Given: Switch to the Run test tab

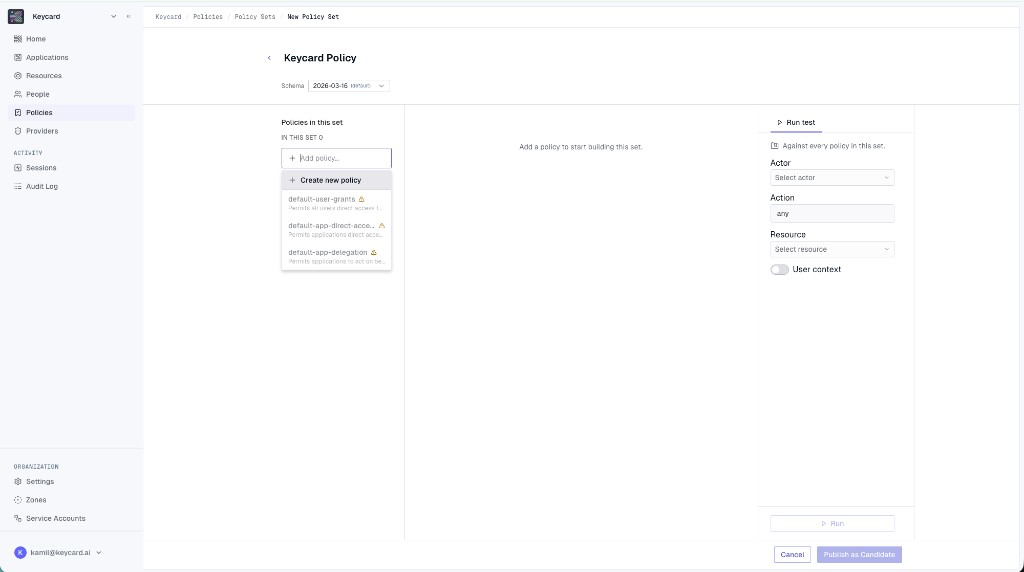Looking at the screenshot, I should 796,123.
